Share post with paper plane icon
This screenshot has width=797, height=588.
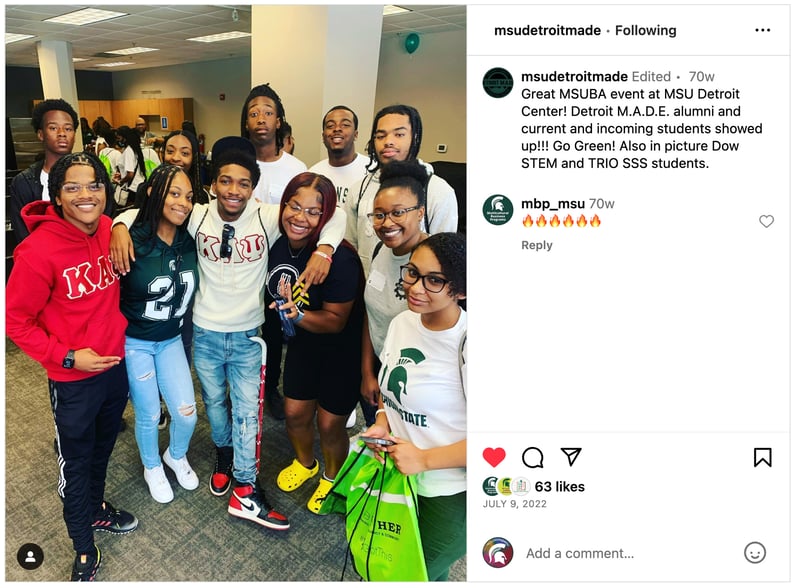click(571, 456)
